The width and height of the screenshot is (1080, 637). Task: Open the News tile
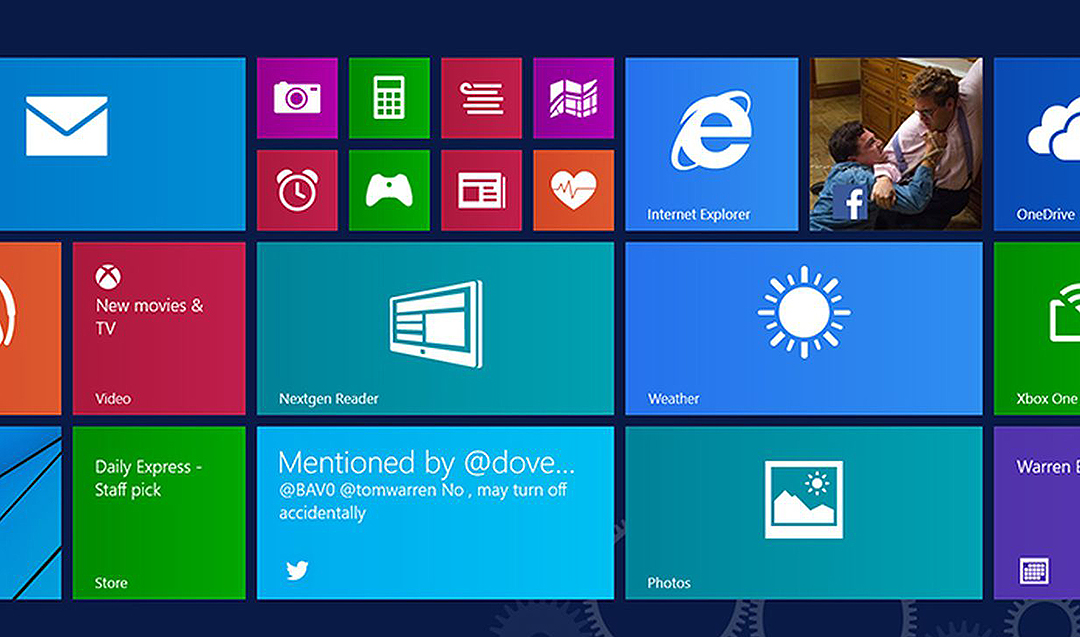click(481, 190)
